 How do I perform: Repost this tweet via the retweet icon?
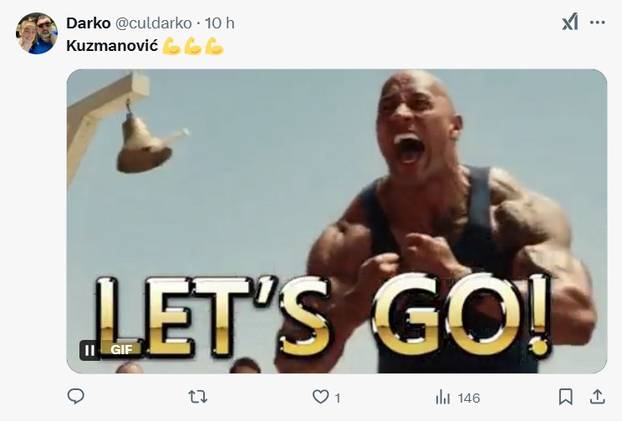[198, 397]
